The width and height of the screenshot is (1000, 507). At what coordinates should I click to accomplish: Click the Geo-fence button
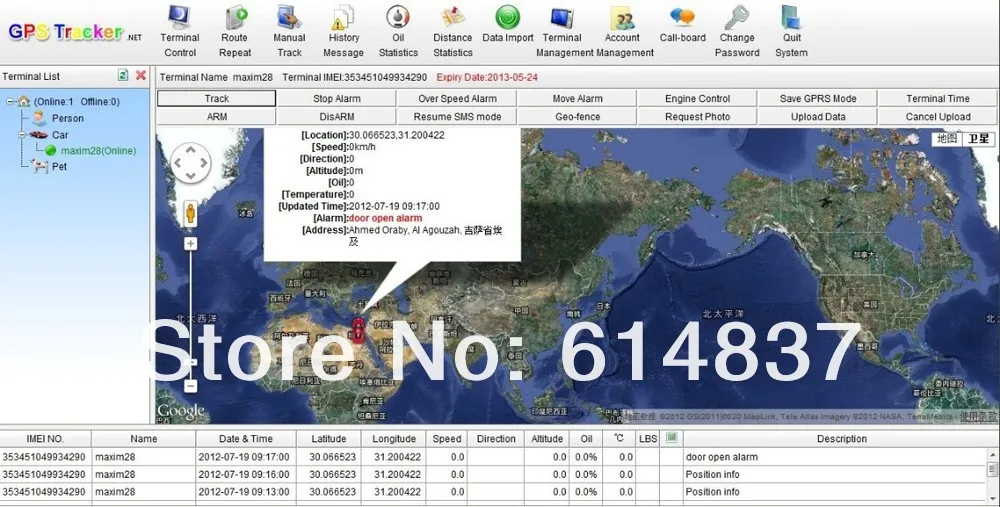click(x=577, y=117)
